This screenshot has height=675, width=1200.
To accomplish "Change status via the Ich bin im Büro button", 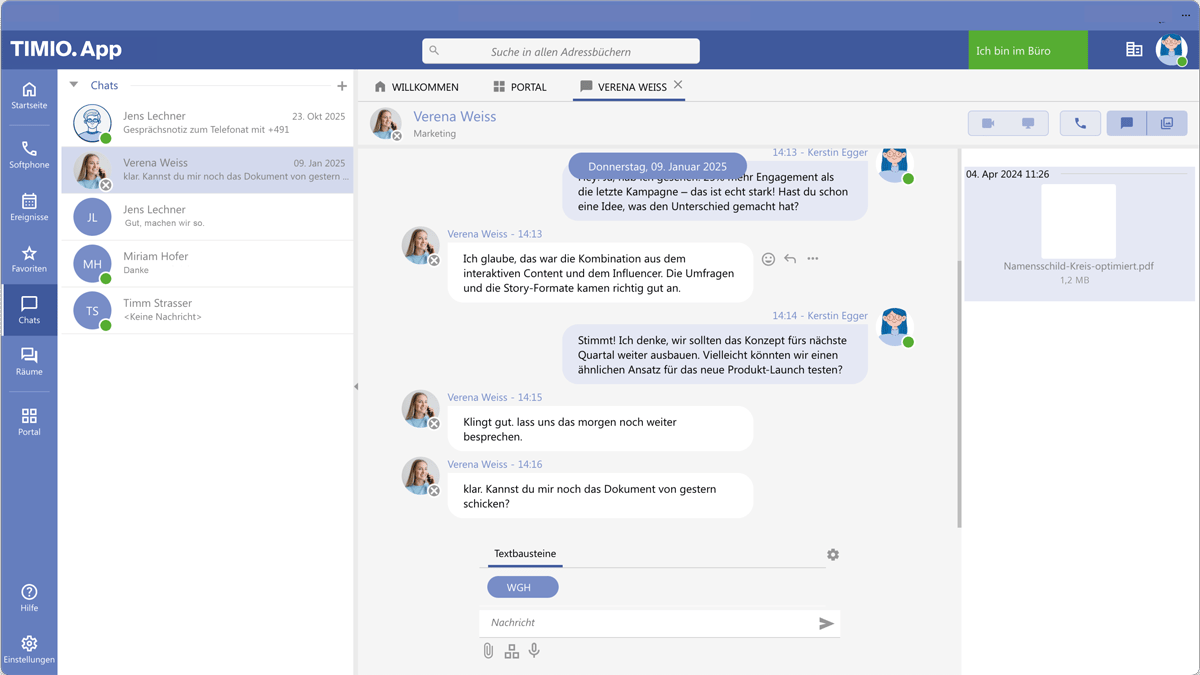I will coord(1027,49).
